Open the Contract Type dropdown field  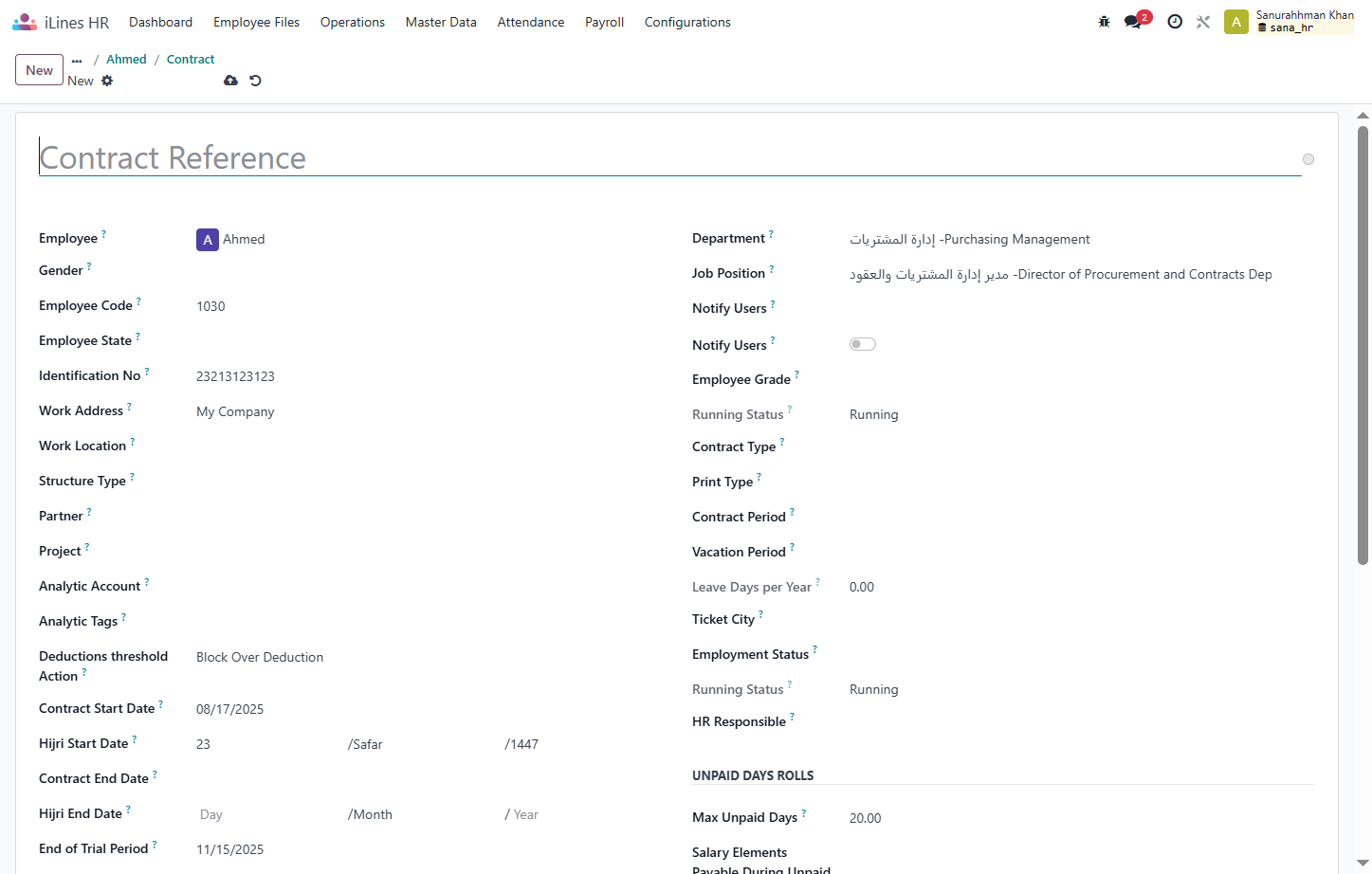point(1081,447)
